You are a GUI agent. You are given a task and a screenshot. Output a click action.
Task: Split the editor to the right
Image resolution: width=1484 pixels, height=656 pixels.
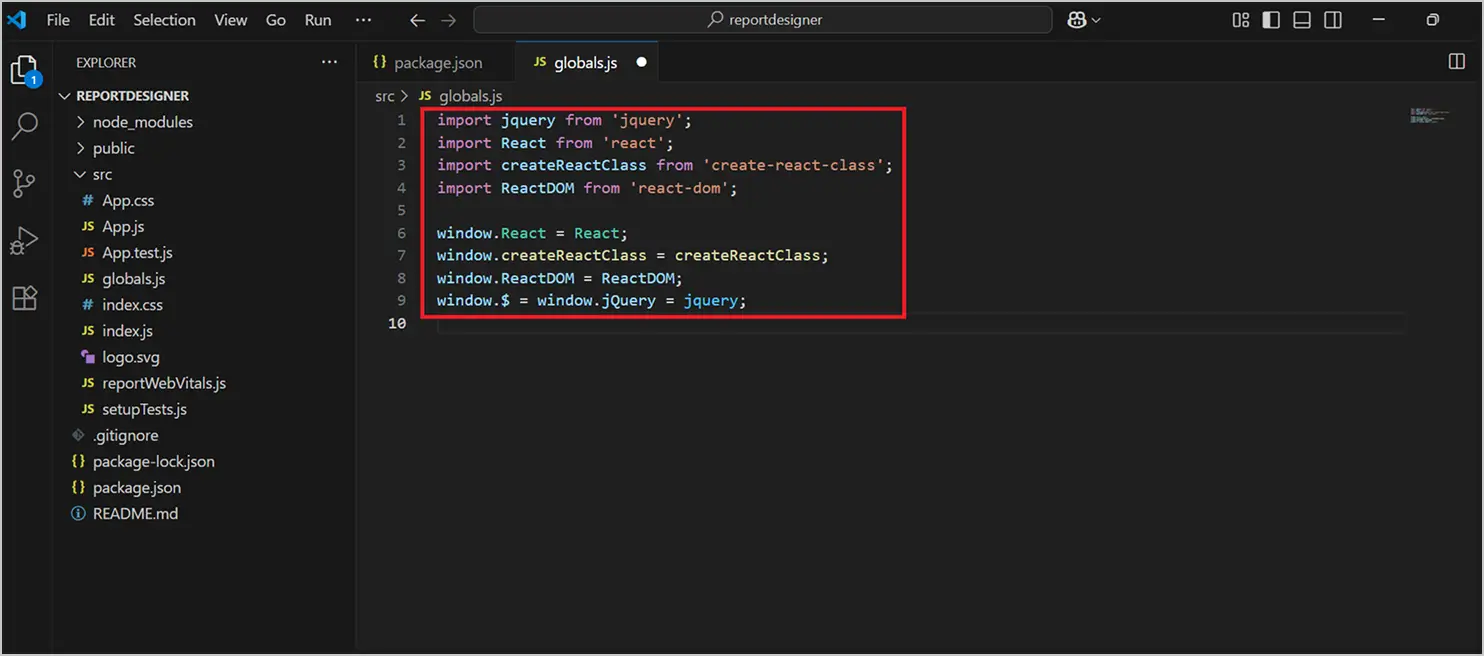(1456, 62)
